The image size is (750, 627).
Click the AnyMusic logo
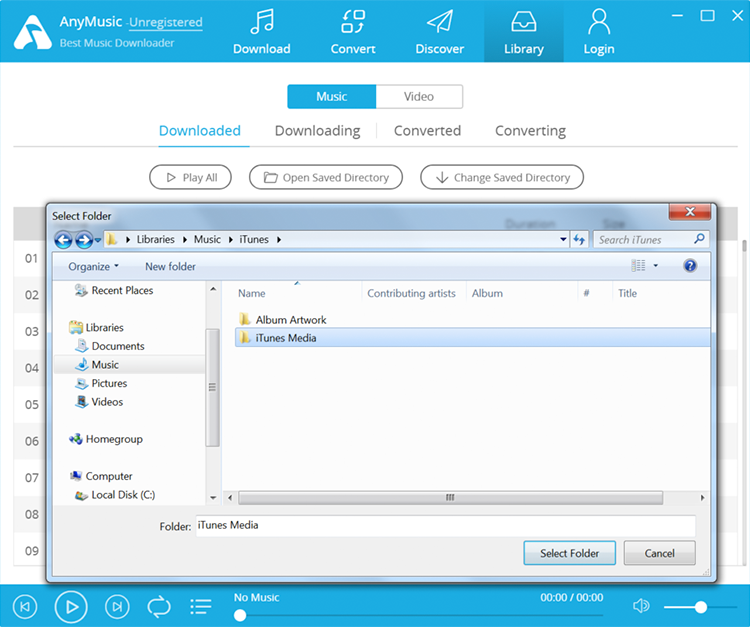tap(33, 32)
